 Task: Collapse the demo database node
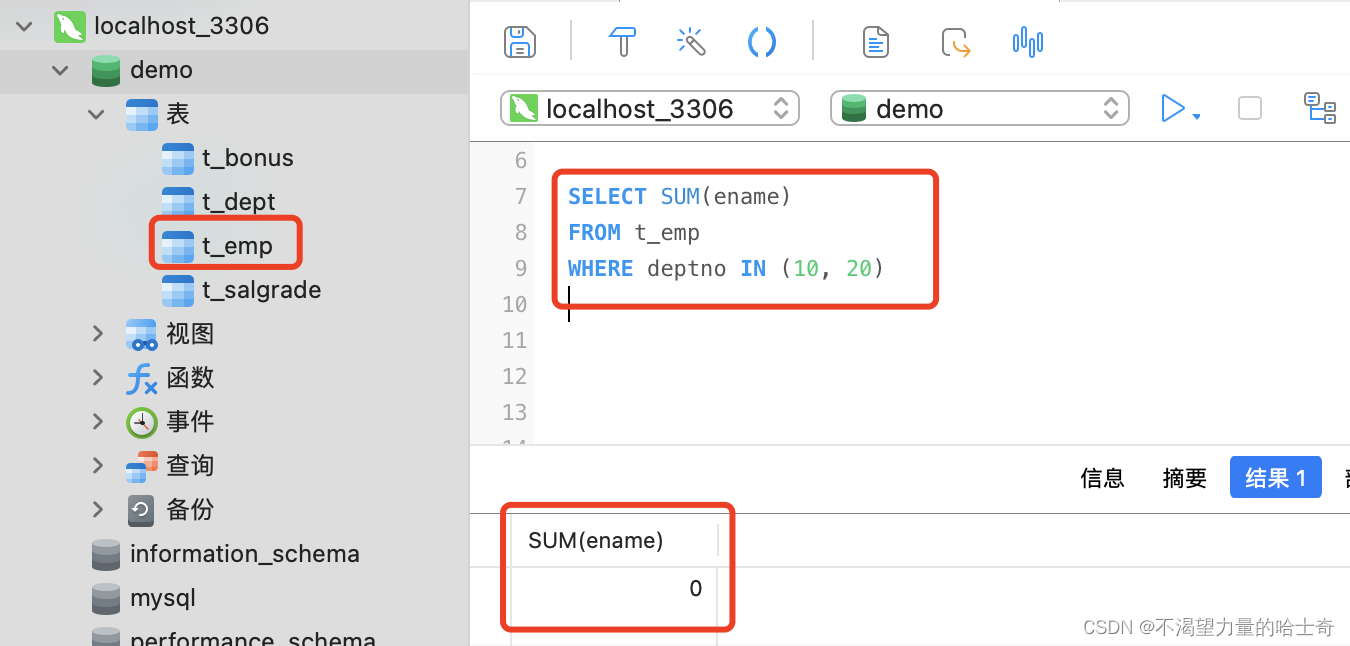pyautogui.click(x=61, y=70)
